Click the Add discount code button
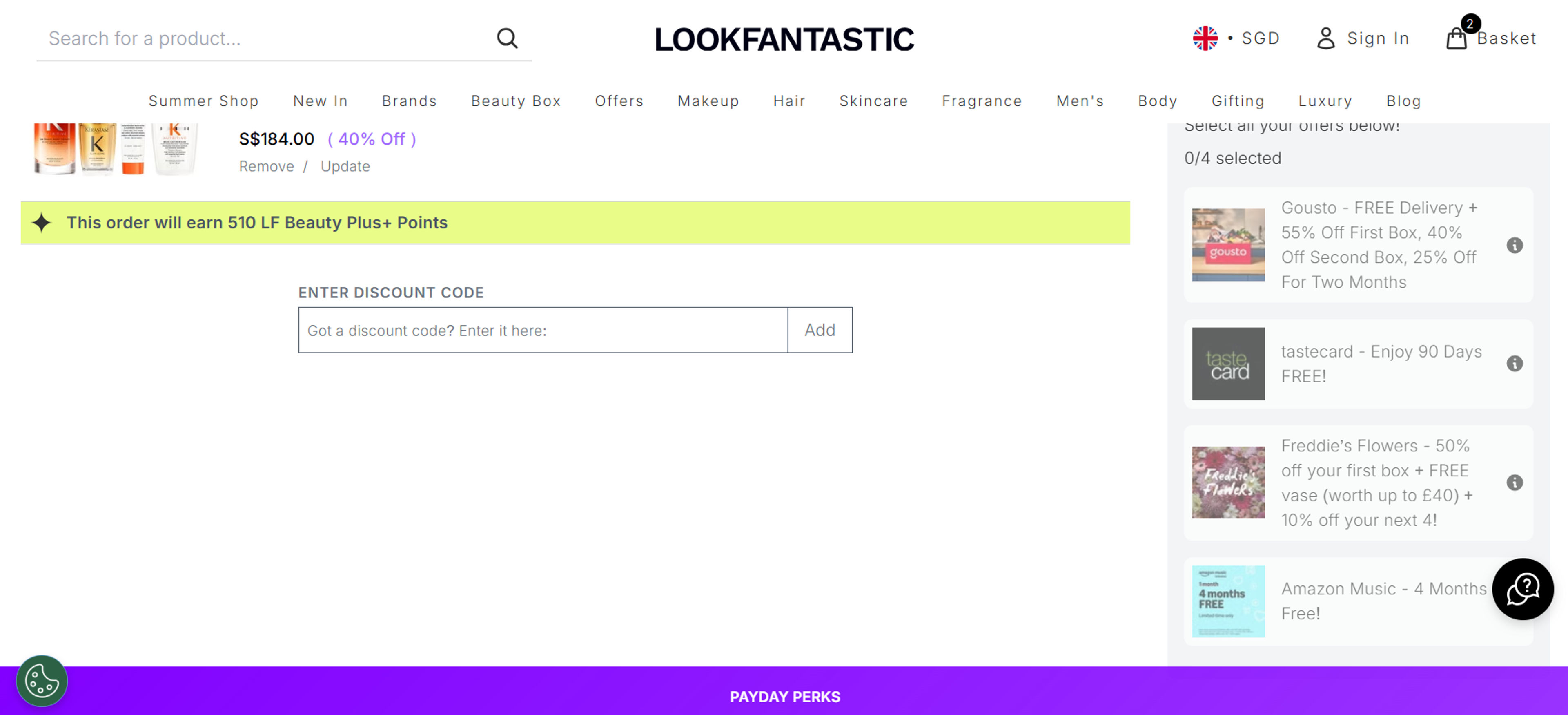 819,330
